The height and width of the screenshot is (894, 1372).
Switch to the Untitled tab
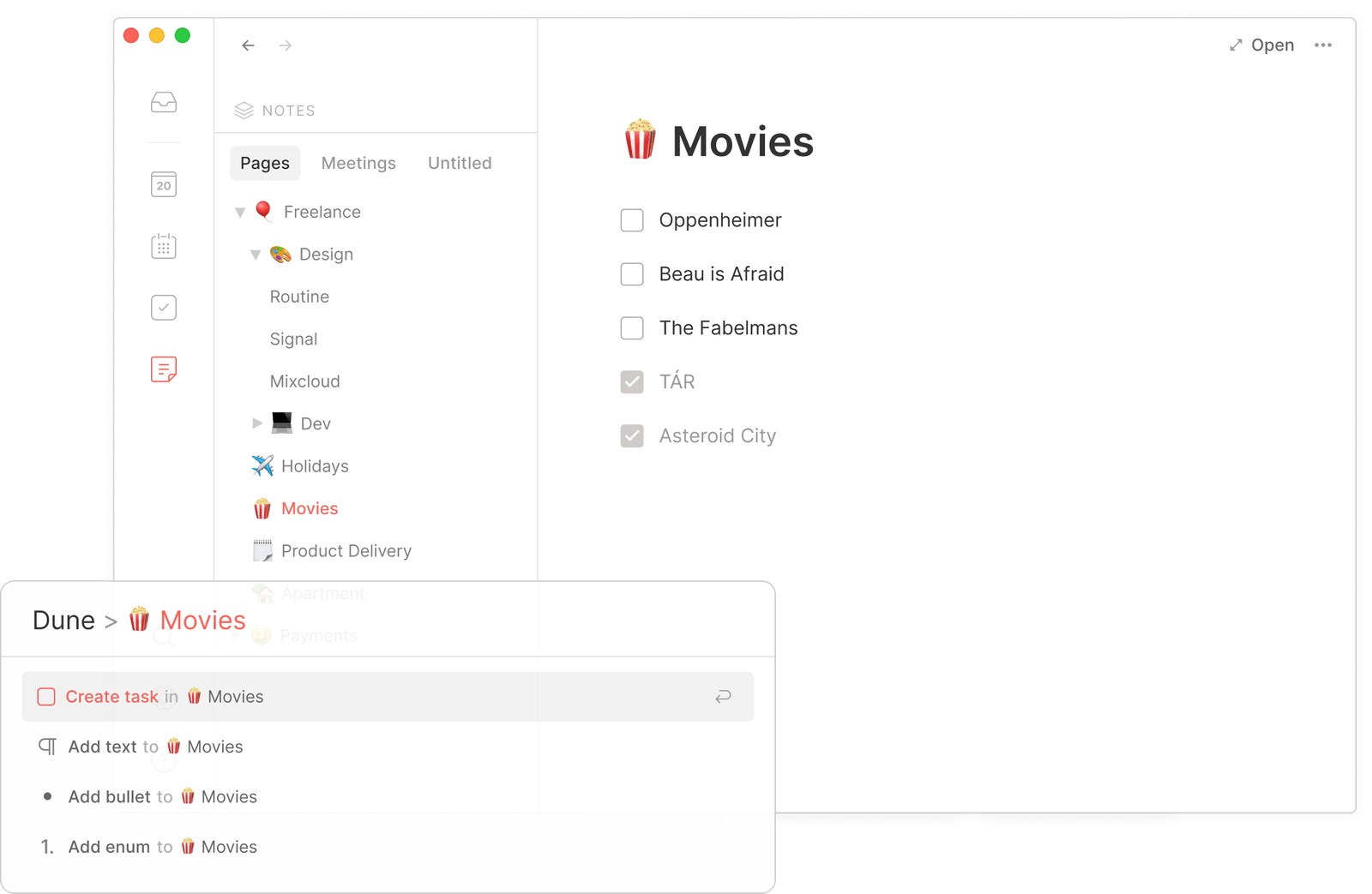(x=459, y=163)
